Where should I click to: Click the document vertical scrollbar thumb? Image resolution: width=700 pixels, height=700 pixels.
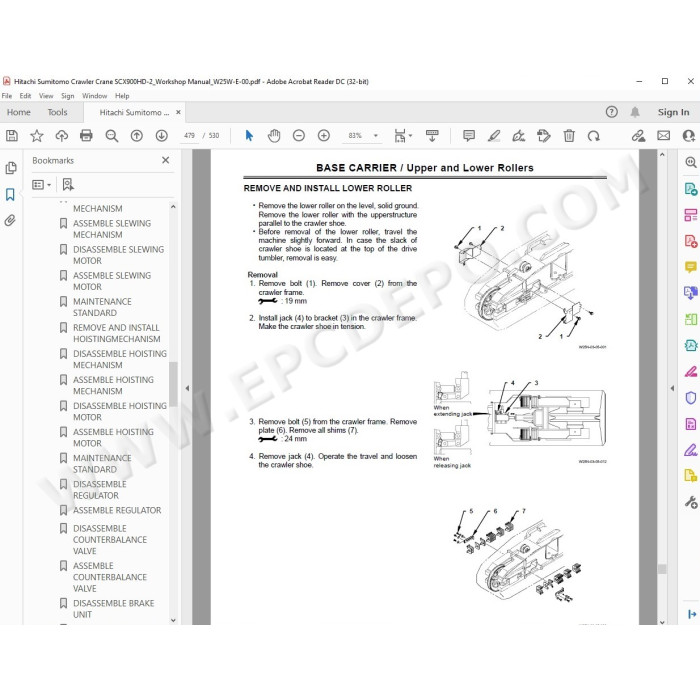tap(662, 569)
